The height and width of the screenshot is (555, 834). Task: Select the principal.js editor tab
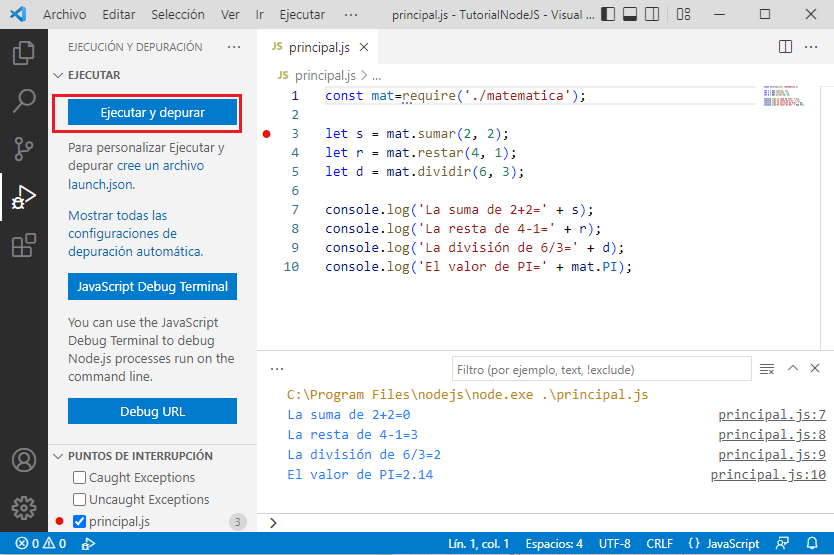click(x=319, y=47)
